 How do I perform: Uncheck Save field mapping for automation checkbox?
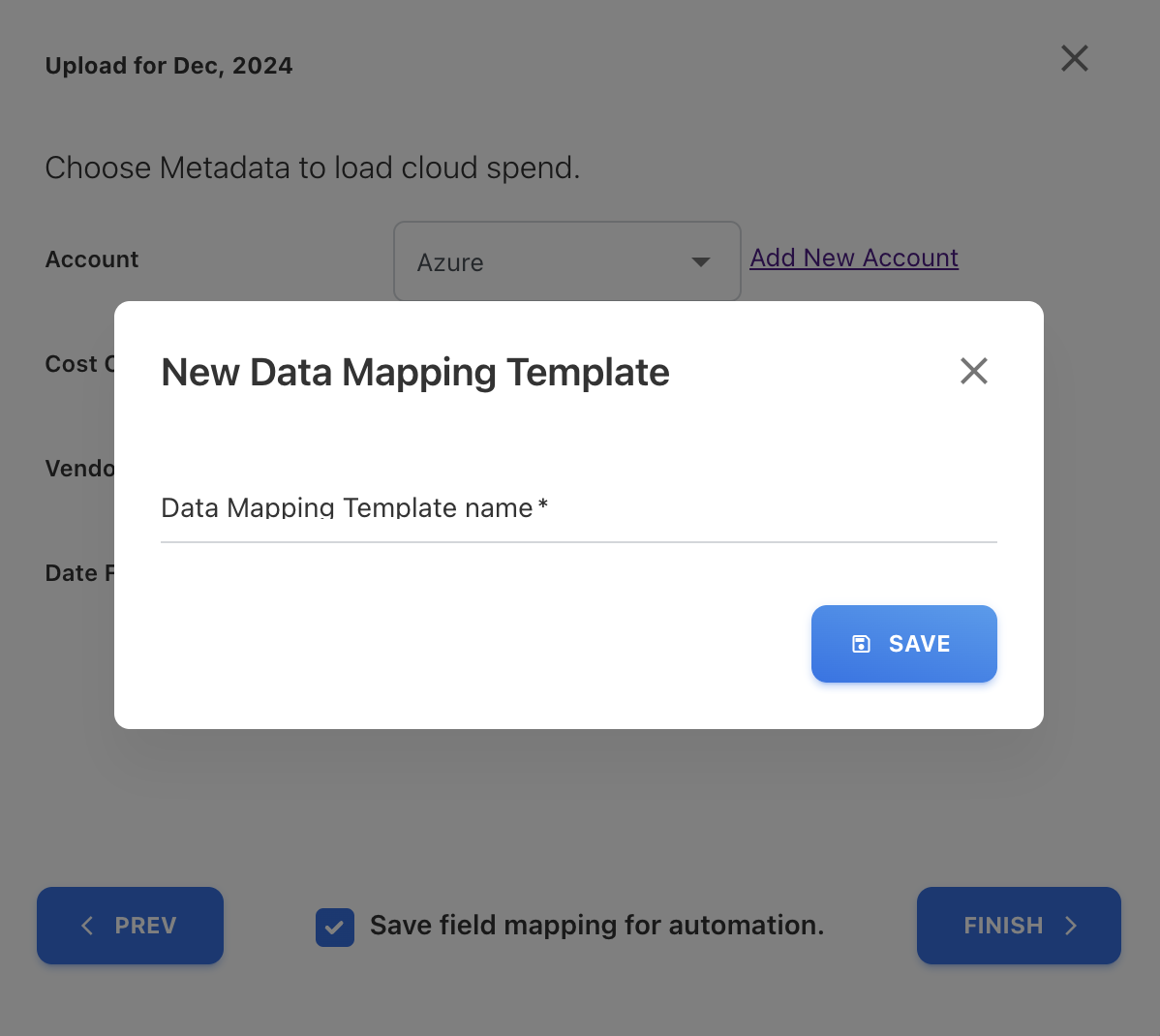pos(334,927)
